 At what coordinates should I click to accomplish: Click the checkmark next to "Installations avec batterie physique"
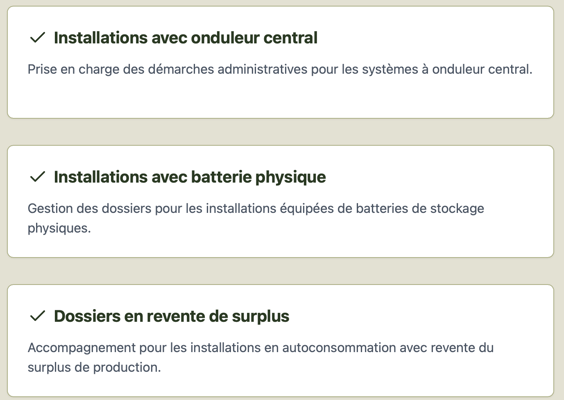[x=37, y=177]
